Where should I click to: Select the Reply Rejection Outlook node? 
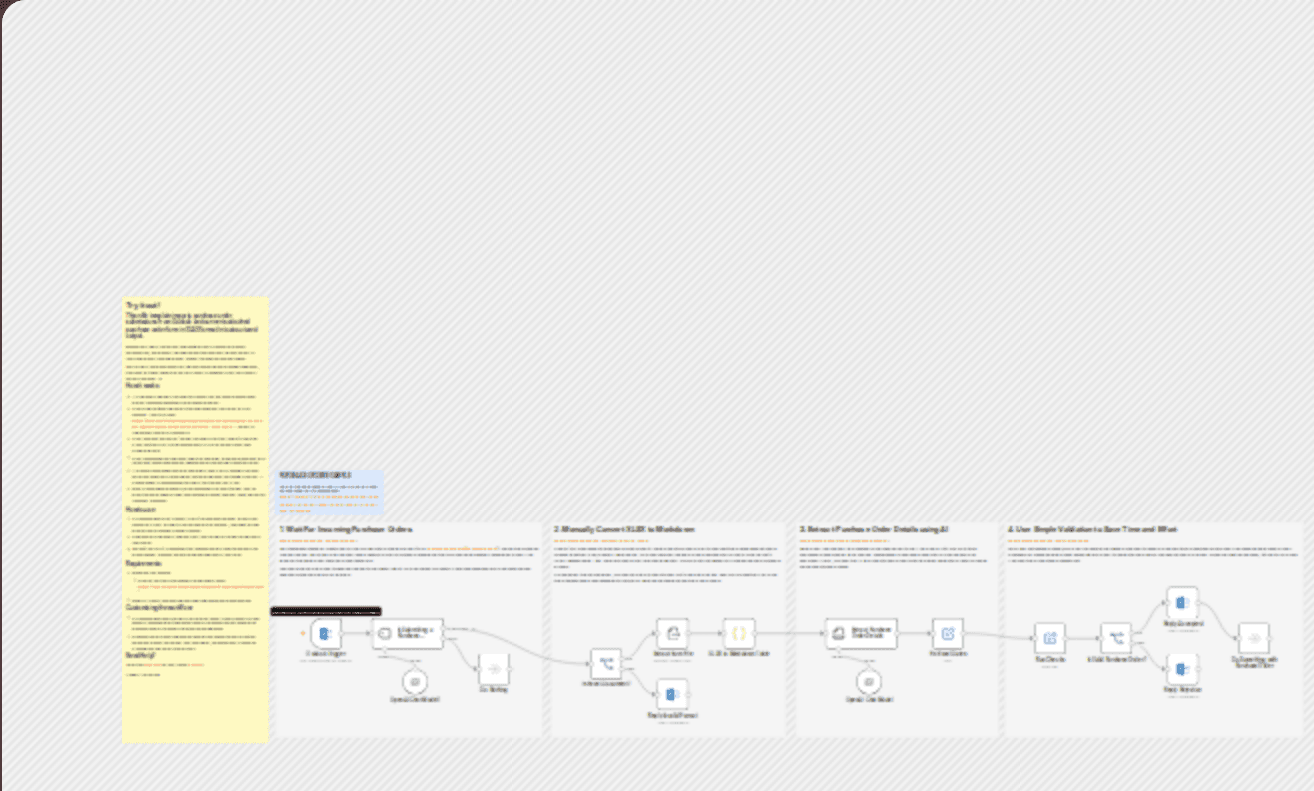pyautogui.click(x=1182, y=669)
